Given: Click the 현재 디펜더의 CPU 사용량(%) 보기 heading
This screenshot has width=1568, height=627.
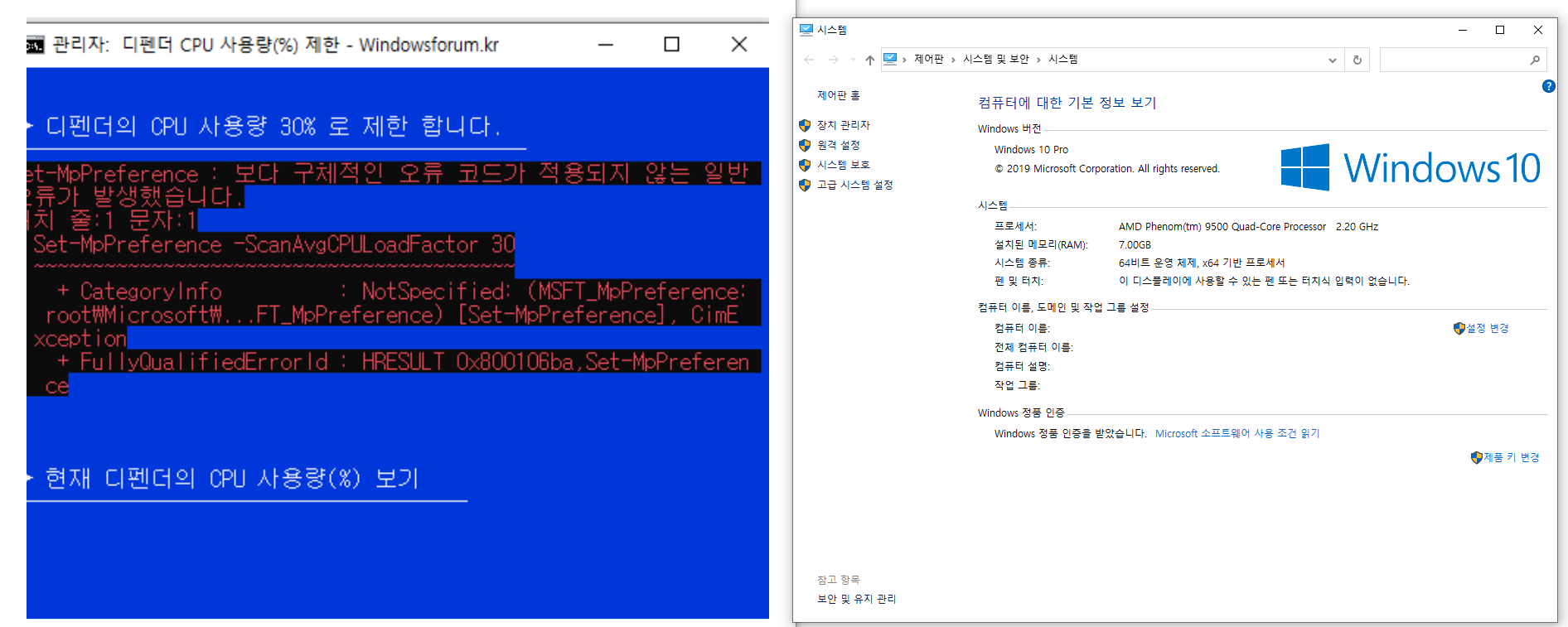Looking at the screenshot, I should pyautogui.click(x=232, y=478).
